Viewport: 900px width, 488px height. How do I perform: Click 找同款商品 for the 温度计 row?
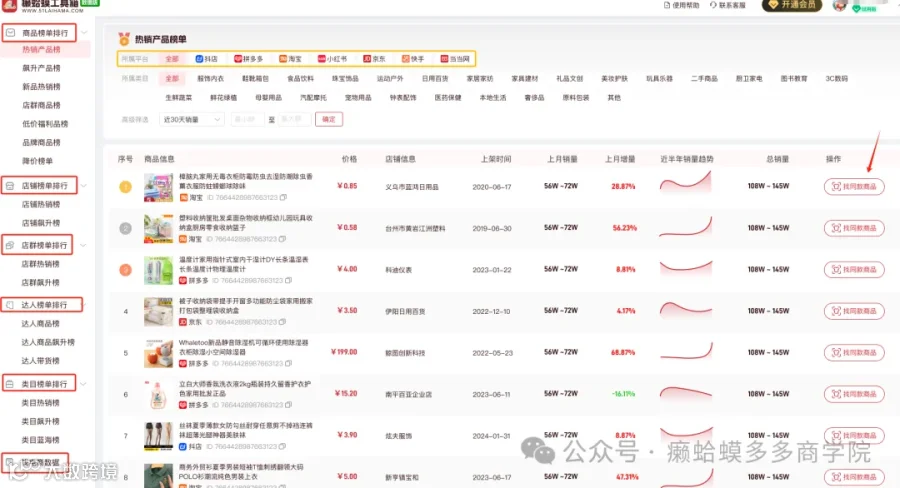(854, 269)
